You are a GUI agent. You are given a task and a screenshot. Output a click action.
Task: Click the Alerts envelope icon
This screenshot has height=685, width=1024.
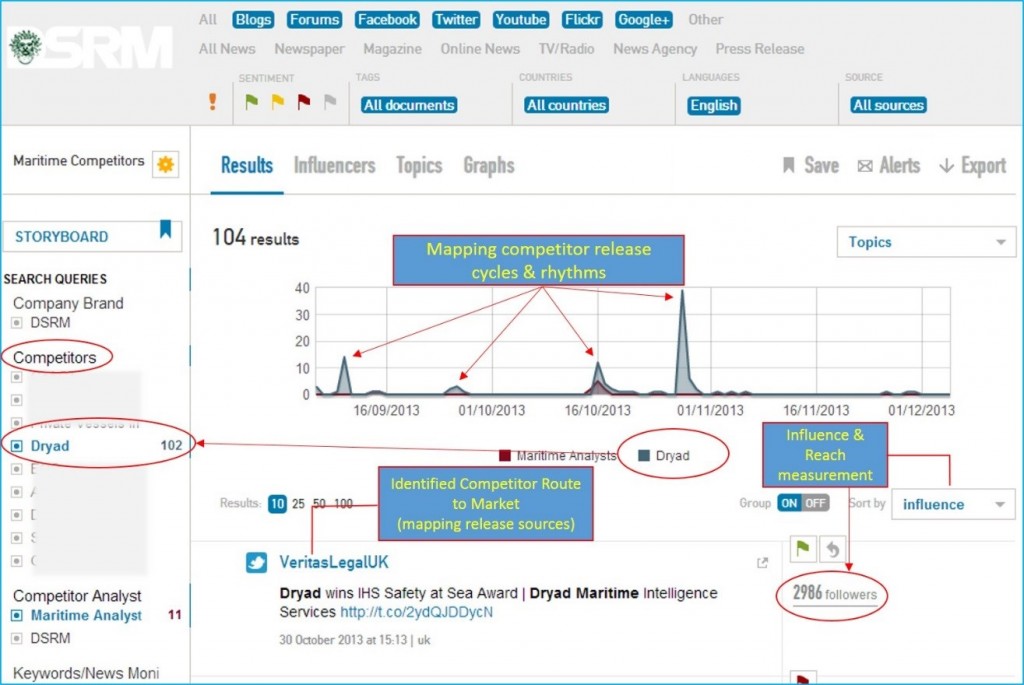865,166
